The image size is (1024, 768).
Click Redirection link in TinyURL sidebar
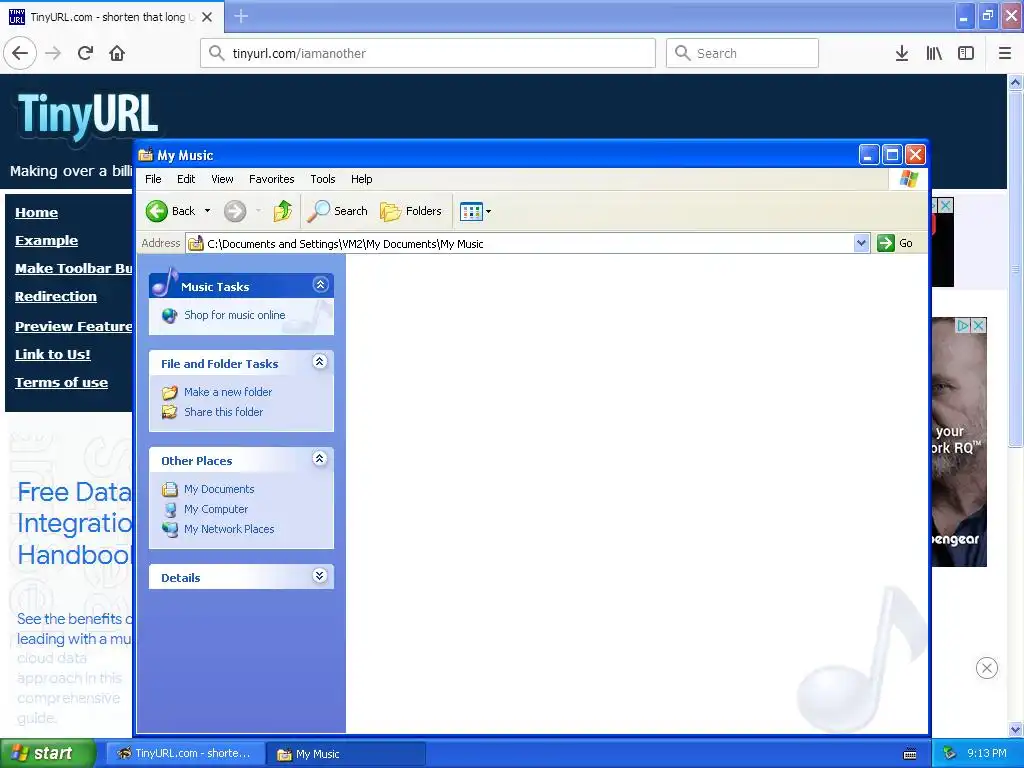(56, 296)
